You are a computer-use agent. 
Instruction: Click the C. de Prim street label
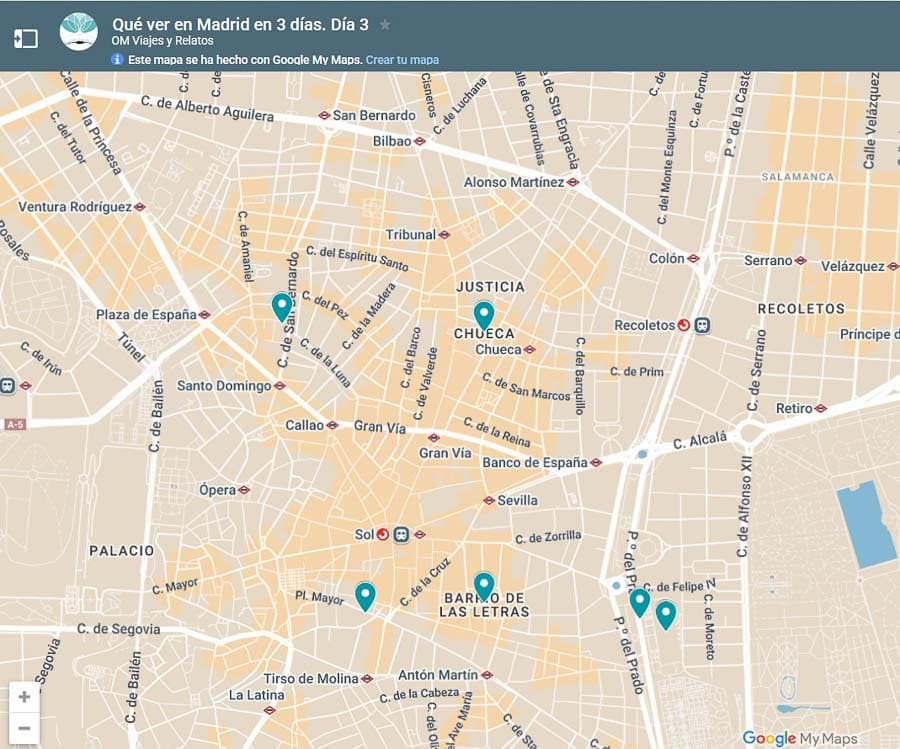coord(637,372)
